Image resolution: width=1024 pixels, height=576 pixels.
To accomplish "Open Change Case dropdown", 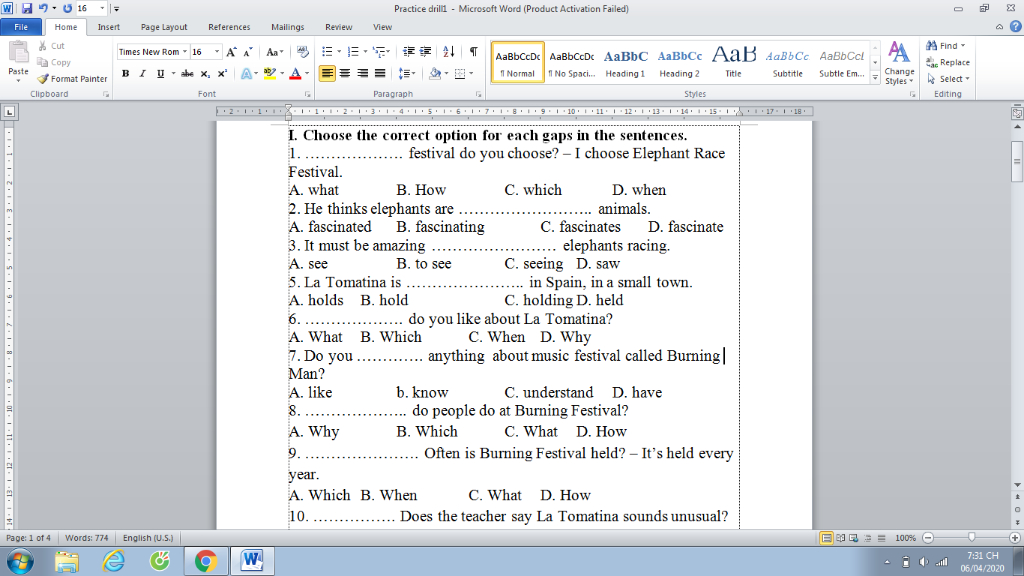I will tap(274, 52).
